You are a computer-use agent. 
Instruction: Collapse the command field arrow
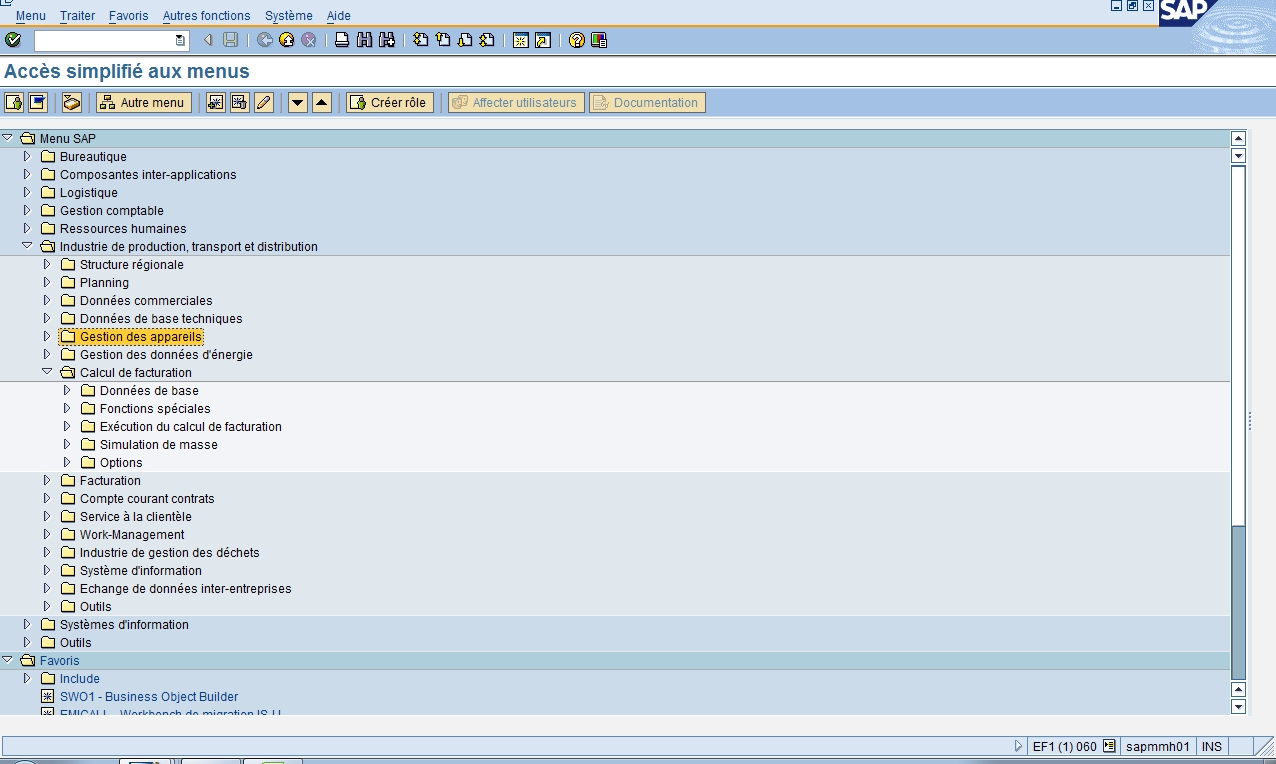208,40
